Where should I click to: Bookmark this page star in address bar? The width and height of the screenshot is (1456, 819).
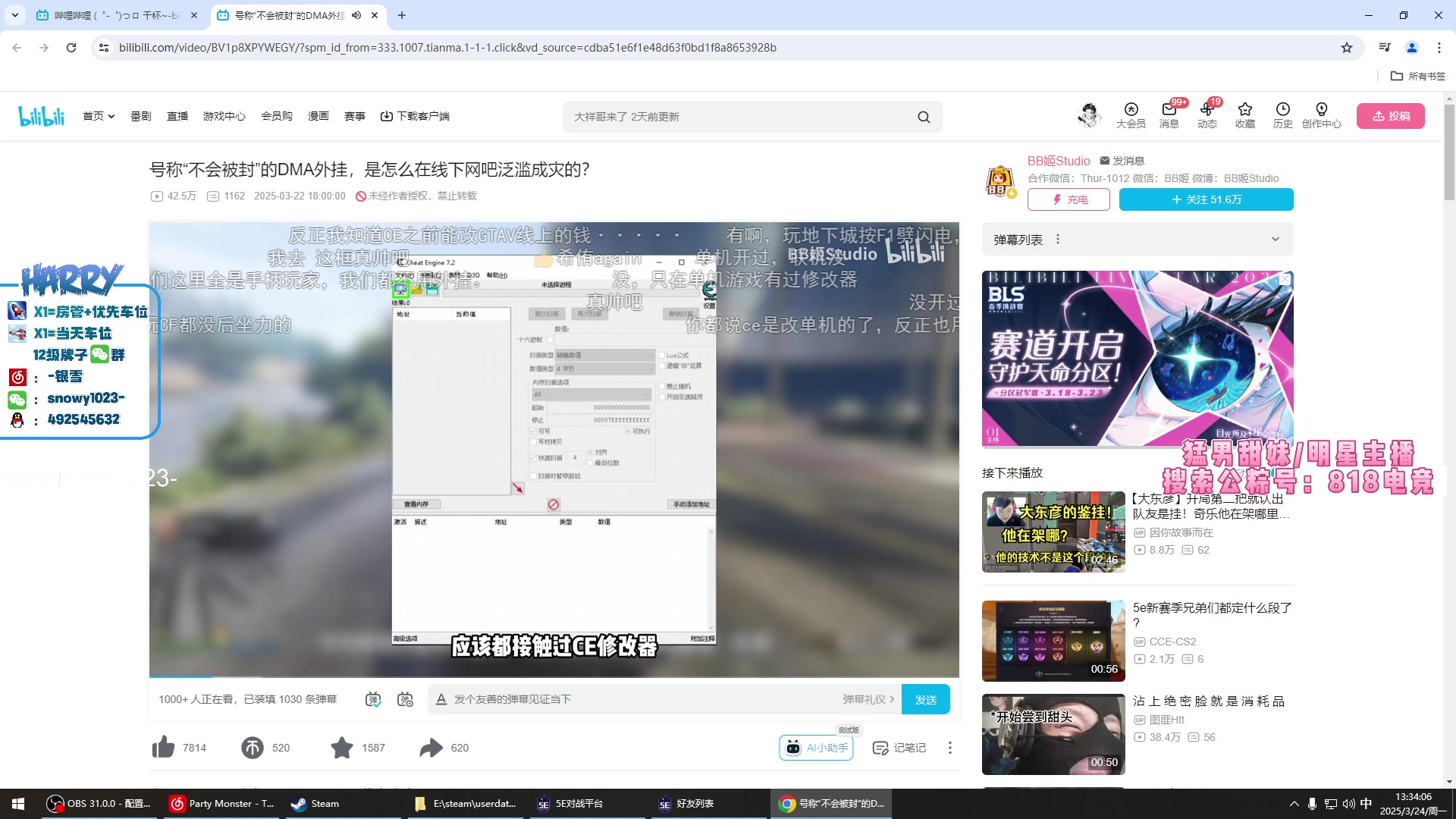(1347, 48)
